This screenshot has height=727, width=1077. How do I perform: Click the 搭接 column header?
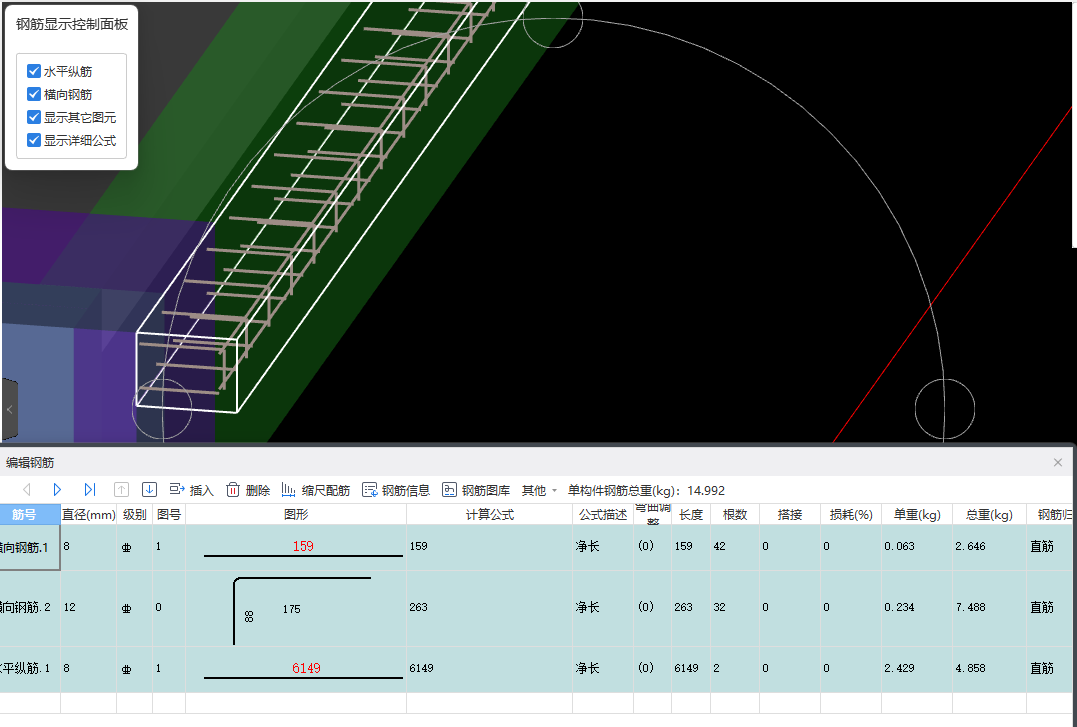(x=790, y=514)
